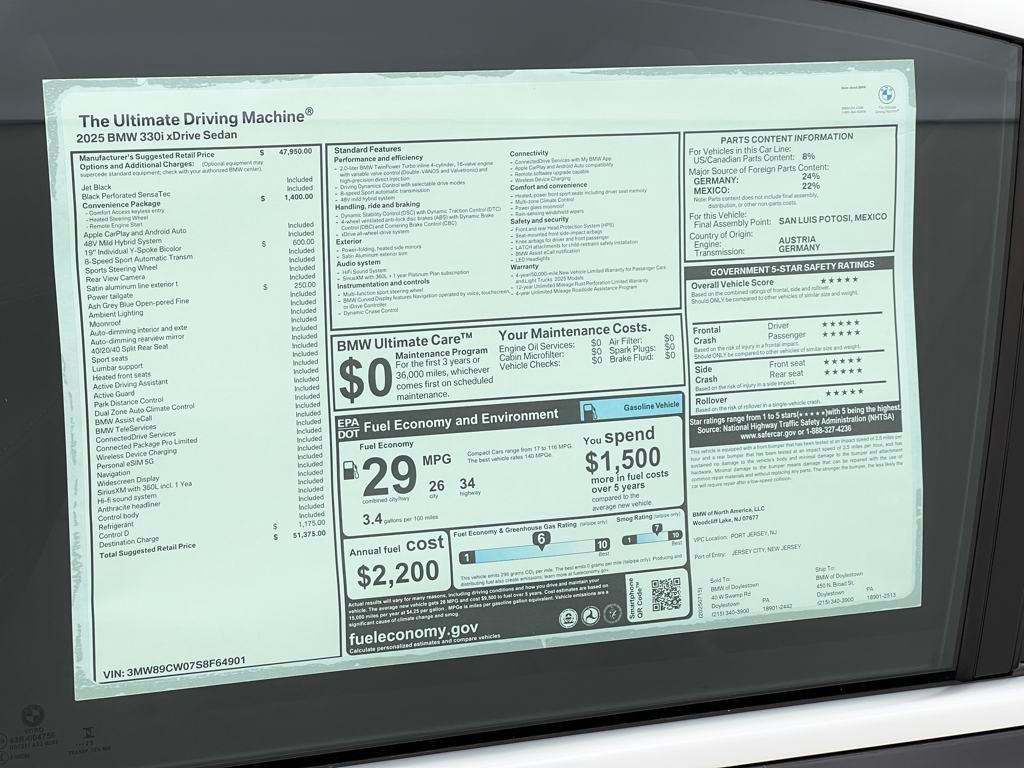Click the EPA DOT label box
The height and width of the screenshot is (768, 1024).
(348, 428)
